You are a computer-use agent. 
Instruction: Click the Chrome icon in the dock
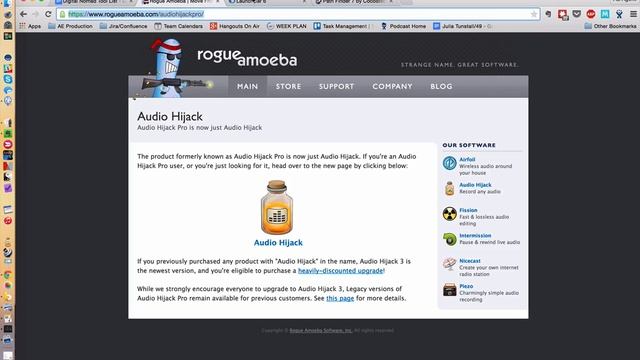point(7,275)
